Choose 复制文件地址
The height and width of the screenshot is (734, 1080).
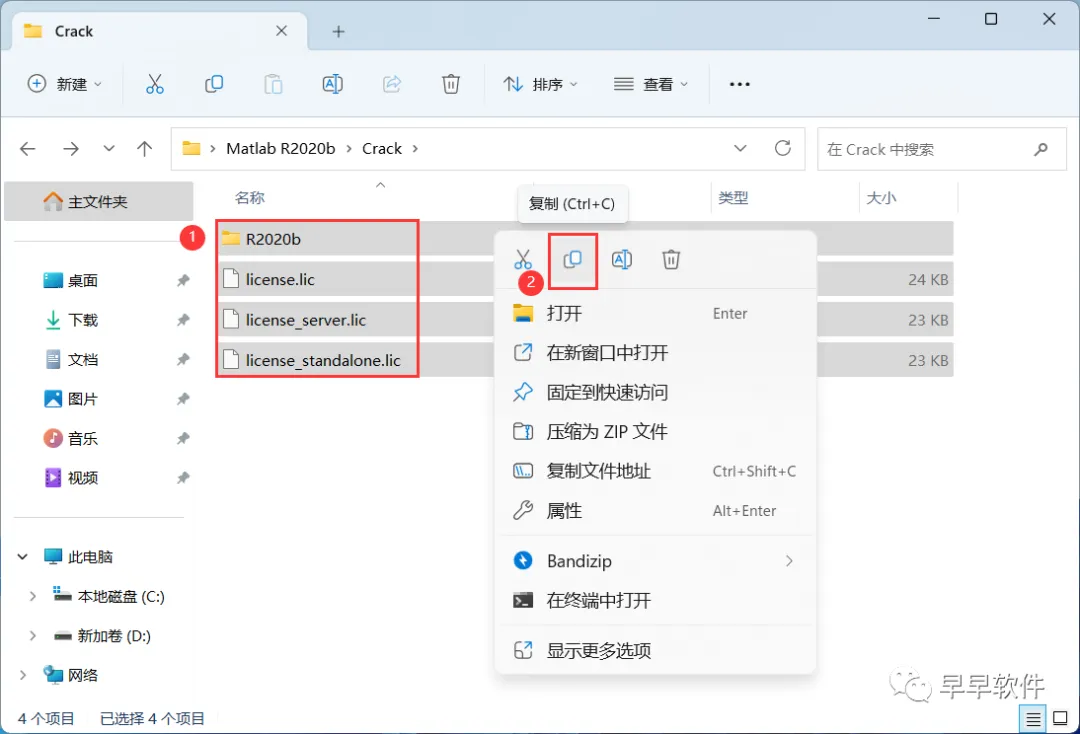(655, 471)
